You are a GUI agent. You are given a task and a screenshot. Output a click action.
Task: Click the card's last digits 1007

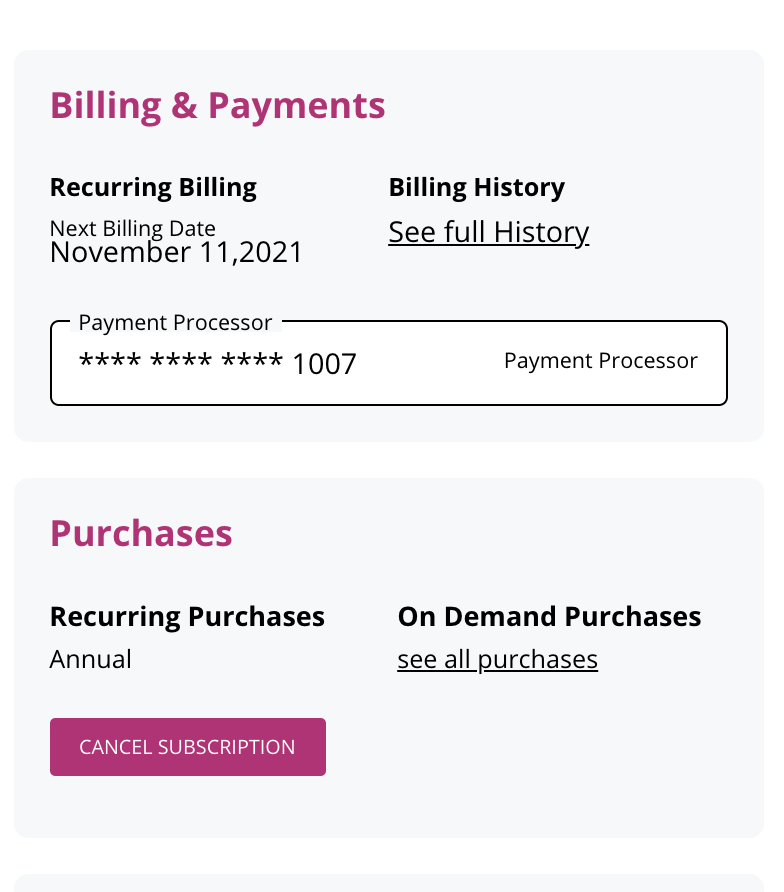324,364
